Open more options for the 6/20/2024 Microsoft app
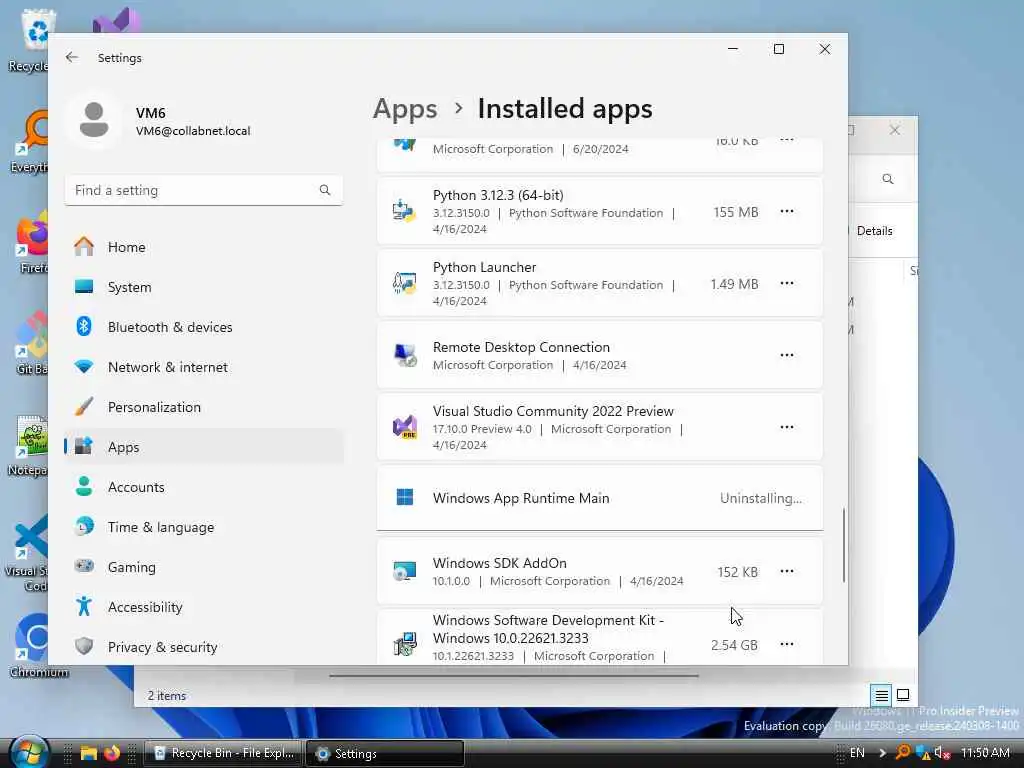Screen dimensions: 1024x768 (x=787, y=141)
